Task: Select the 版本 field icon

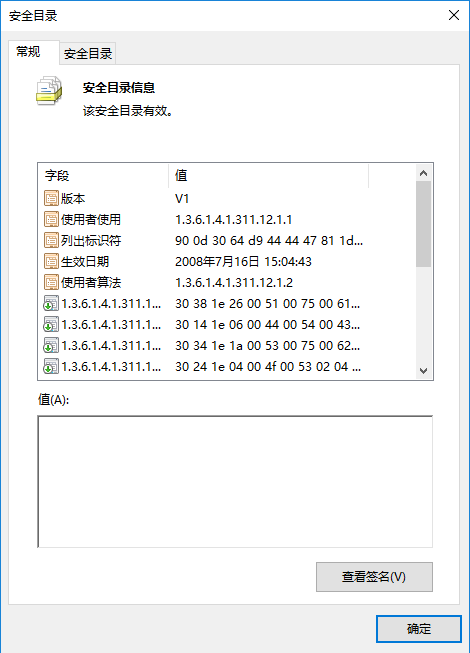Action: pyautogui.click(x=51, y=198)
